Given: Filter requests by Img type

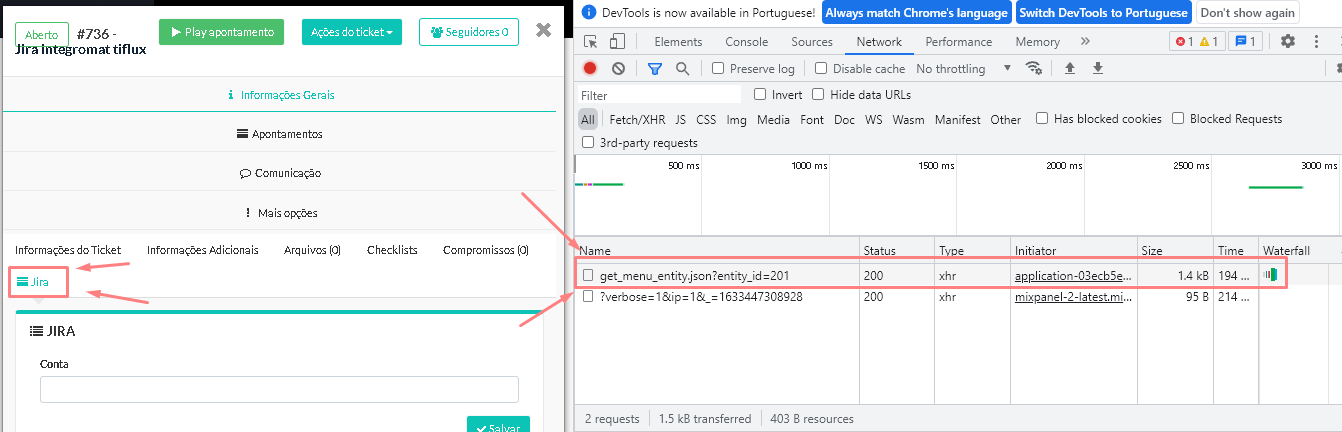Looking at the screenshot, I should tap(736, 119).
